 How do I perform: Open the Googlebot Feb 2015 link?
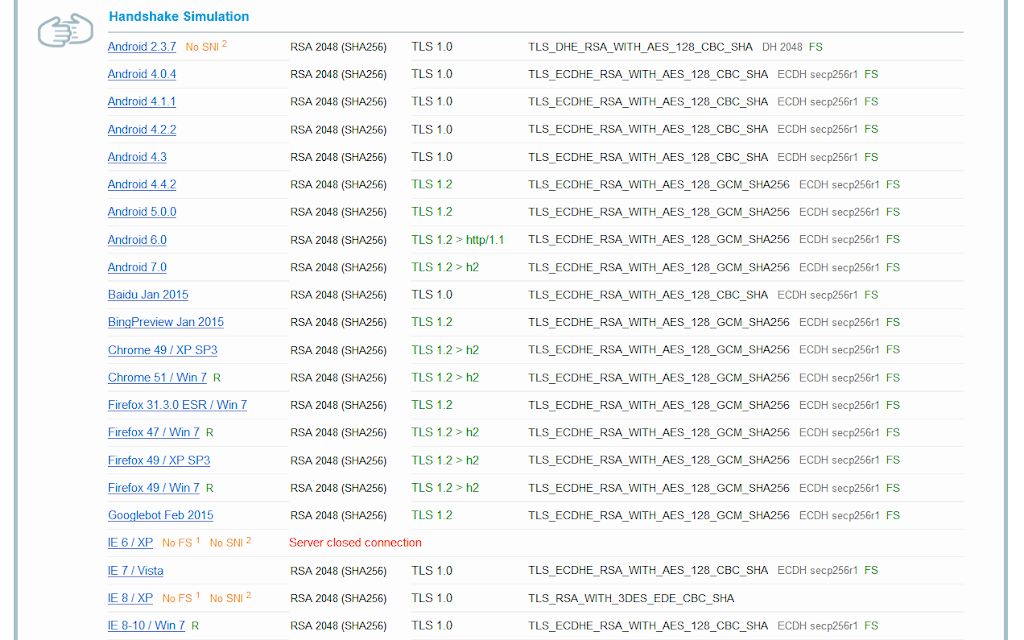[x=161, y=516]
